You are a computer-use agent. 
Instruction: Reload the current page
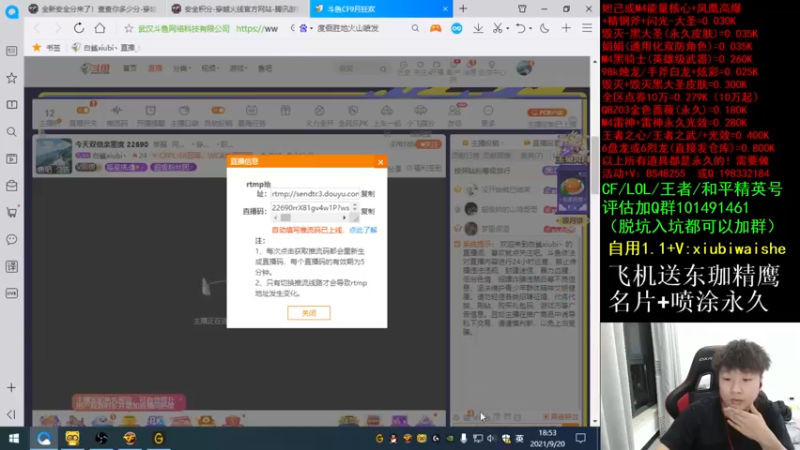coord(79,28)
